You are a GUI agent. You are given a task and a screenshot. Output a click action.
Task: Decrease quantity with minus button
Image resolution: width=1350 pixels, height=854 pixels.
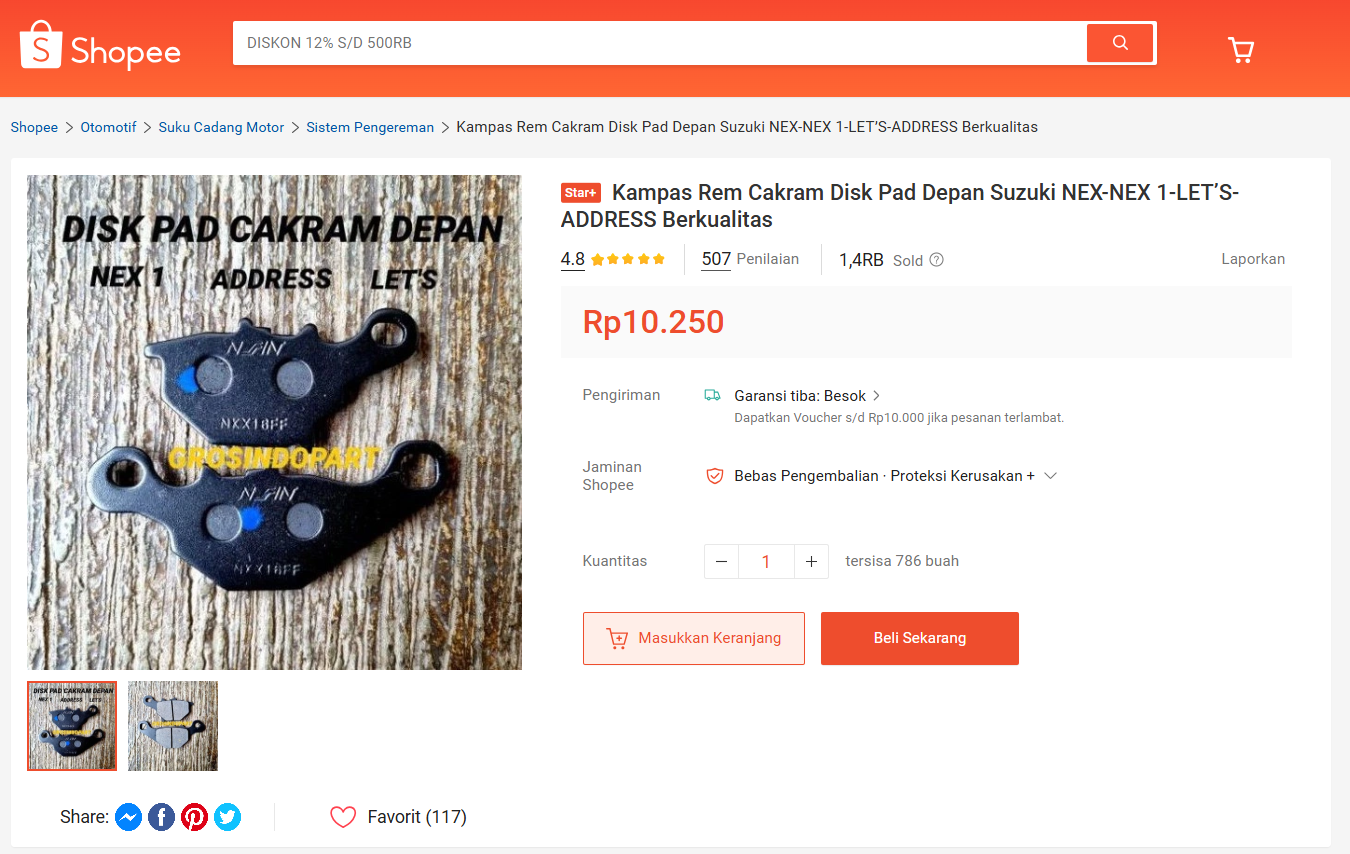coord(721,562)
